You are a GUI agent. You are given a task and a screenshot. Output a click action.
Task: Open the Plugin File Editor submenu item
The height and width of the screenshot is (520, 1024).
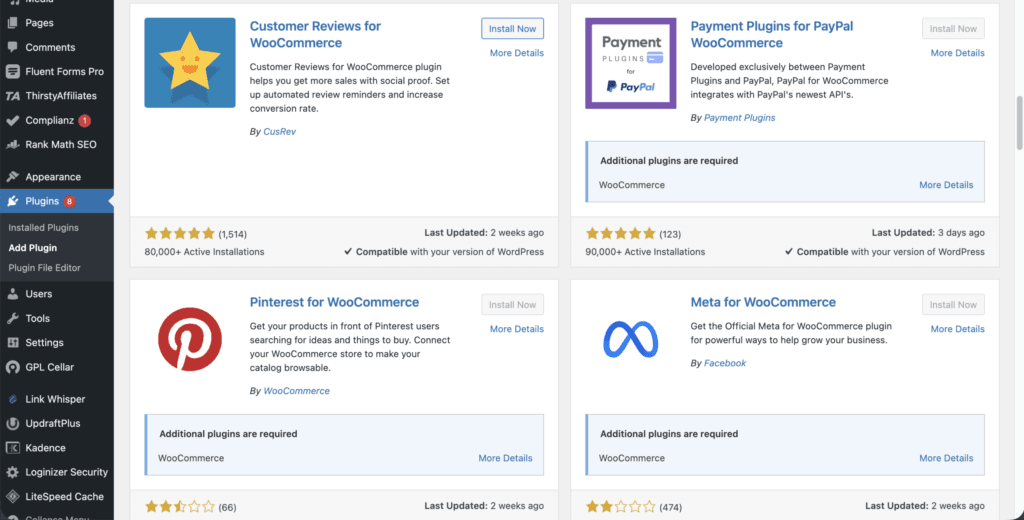tap(44, 268)
